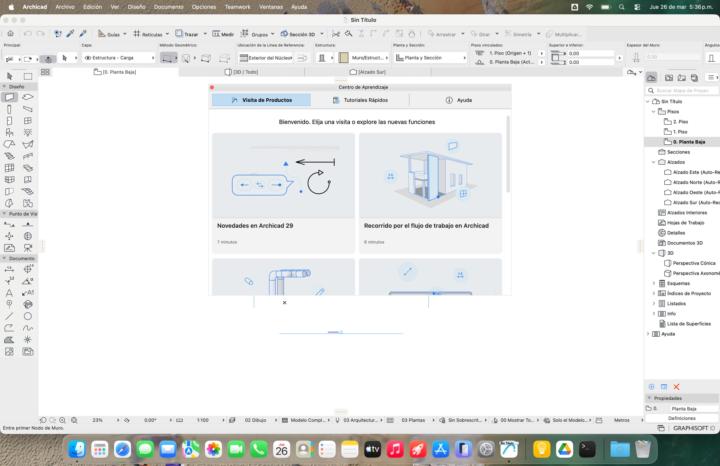The width and height of the screenshot is (720, 466).
Task: Select the Visita de Productos tab
Action: (x=261, y=100)
